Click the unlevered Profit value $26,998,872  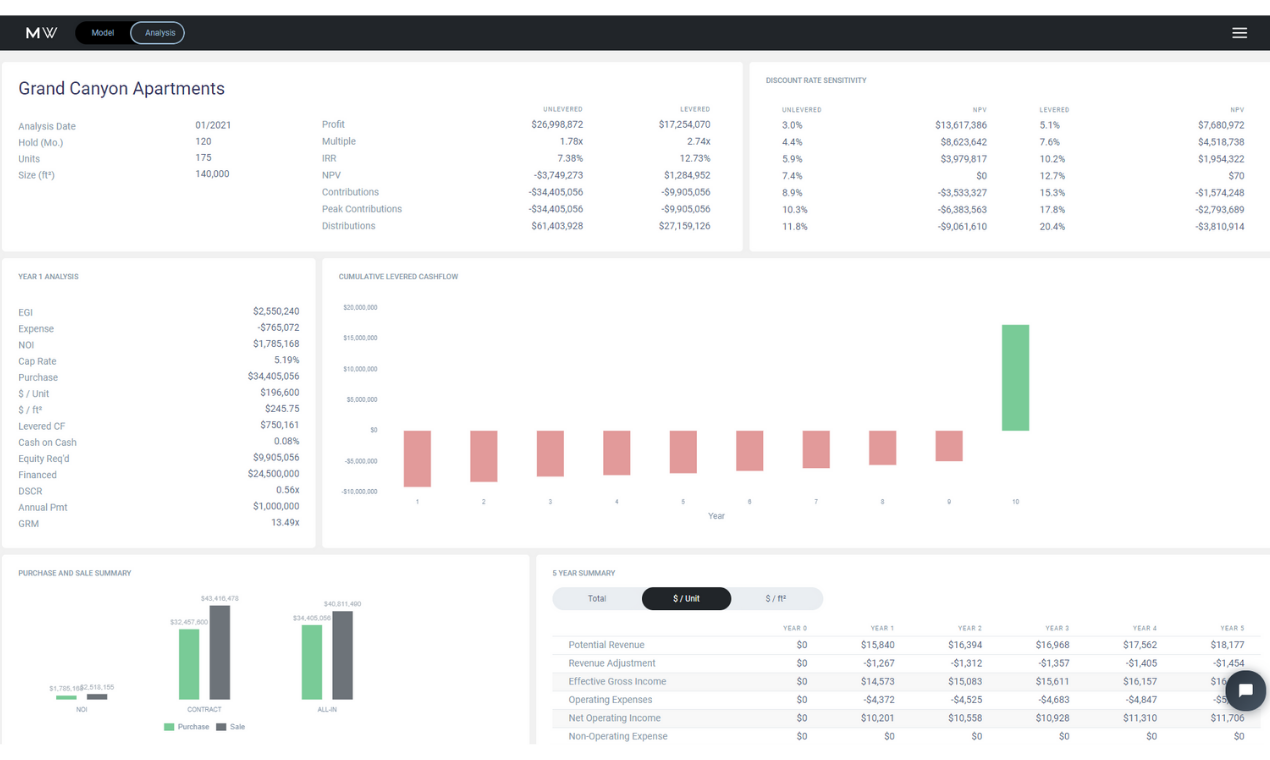tap(557, 125)
